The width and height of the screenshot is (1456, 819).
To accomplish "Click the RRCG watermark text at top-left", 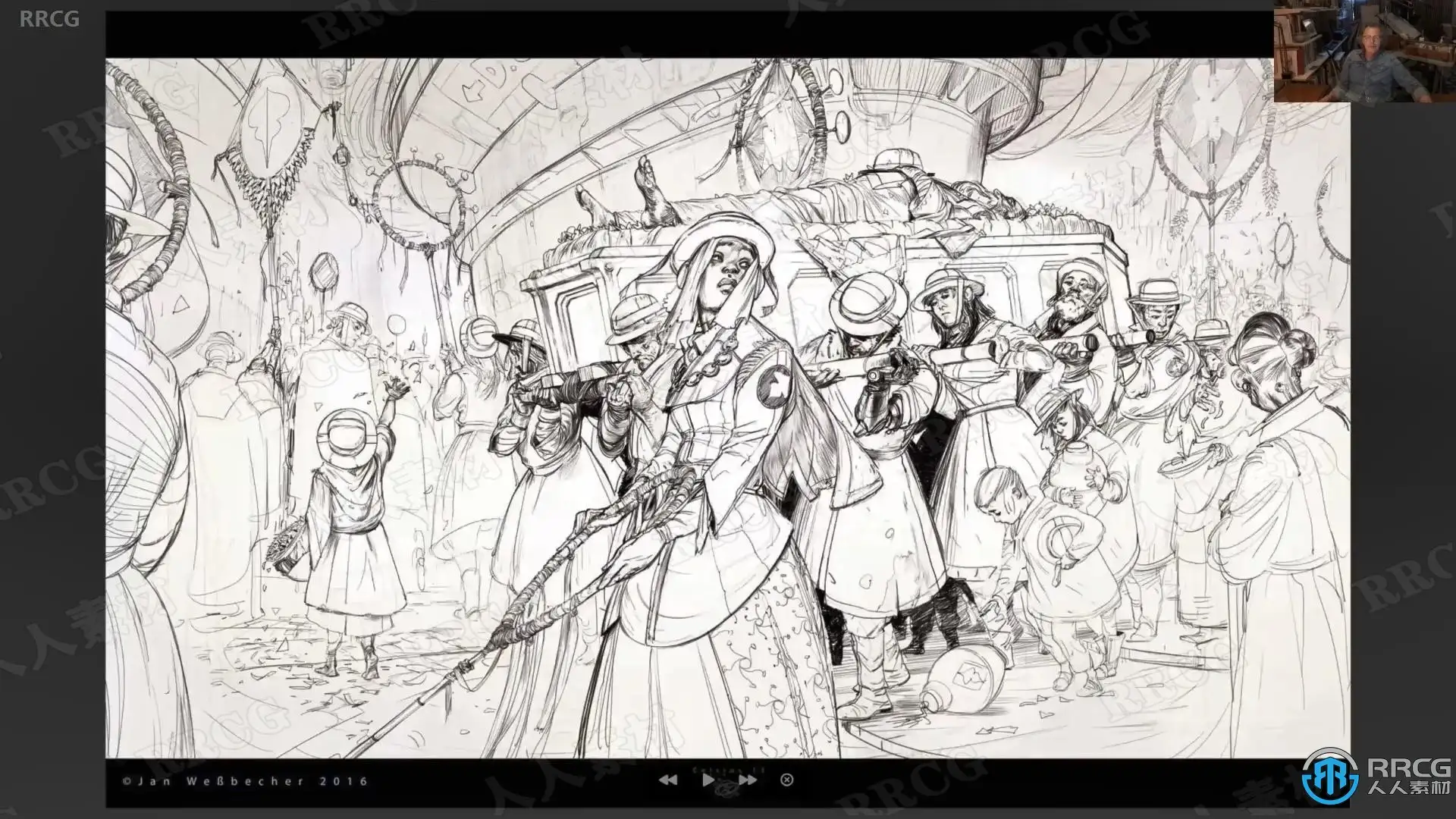I will click(49, 19).
